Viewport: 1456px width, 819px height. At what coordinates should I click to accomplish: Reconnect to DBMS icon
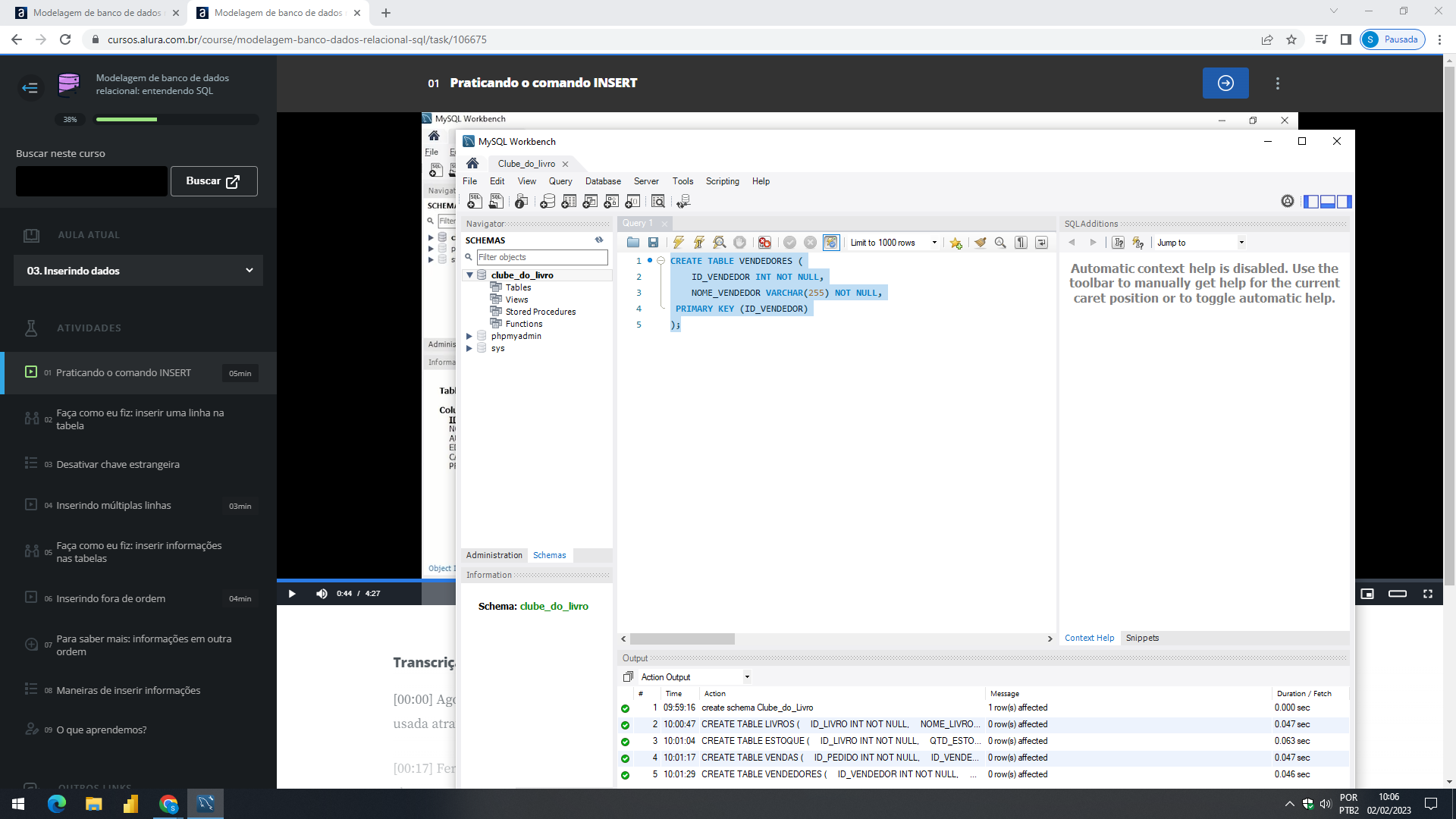pos(683,202)
